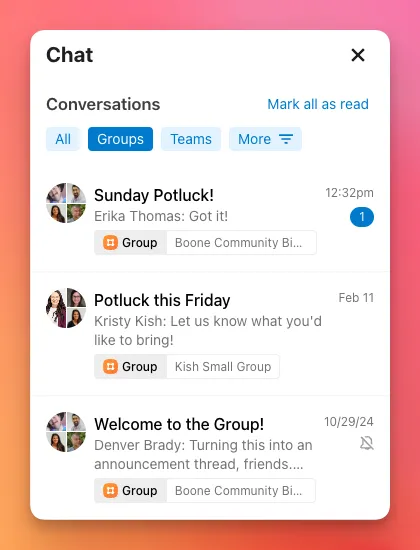The width and height of the screenshot is (420, 550).
Task: Click orange Group icon under Welcome to the Group!
Action: coord(110,490)
